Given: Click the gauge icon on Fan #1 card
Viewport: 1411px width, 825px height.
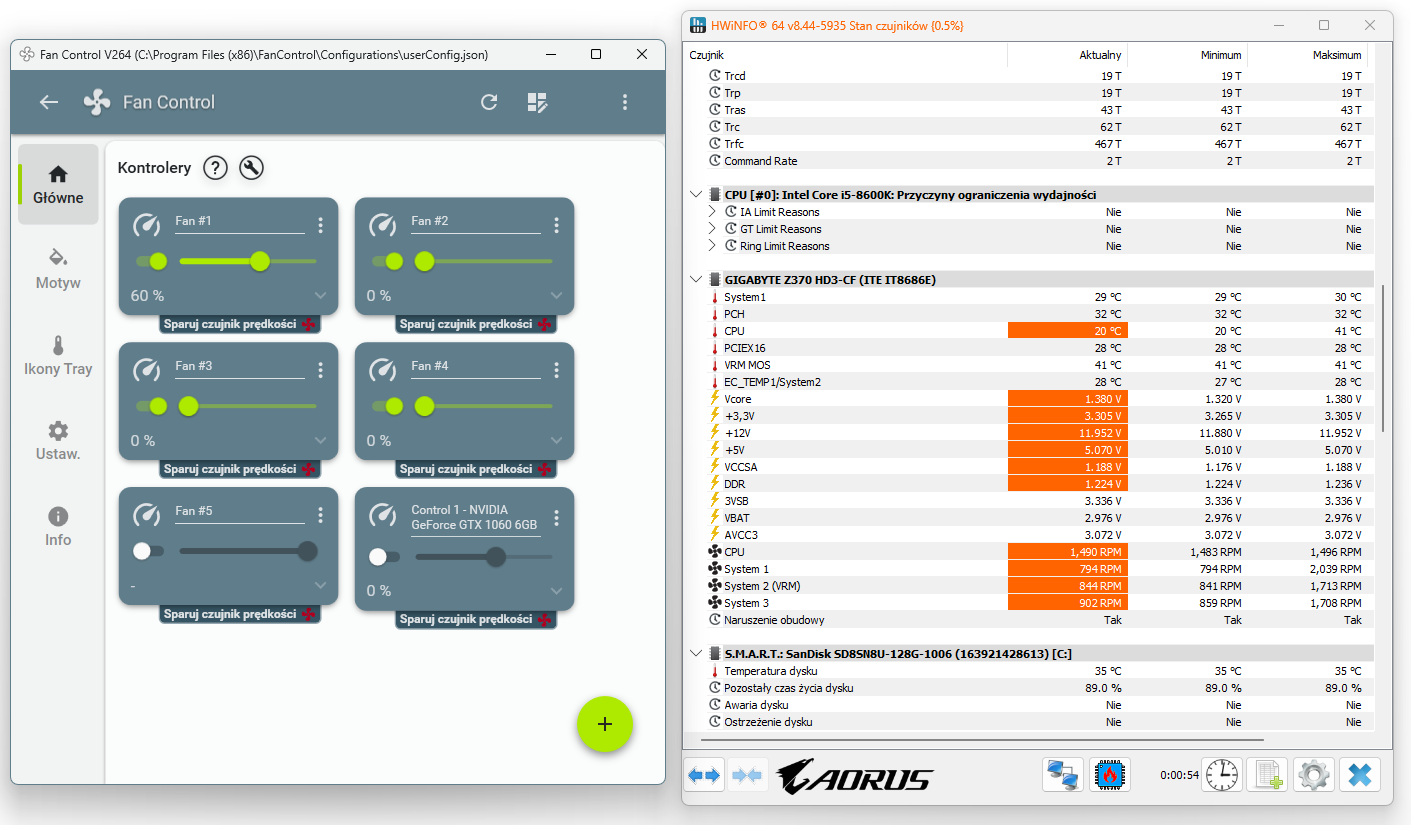Looking at the screenshot, I should [x=147, y=225].
